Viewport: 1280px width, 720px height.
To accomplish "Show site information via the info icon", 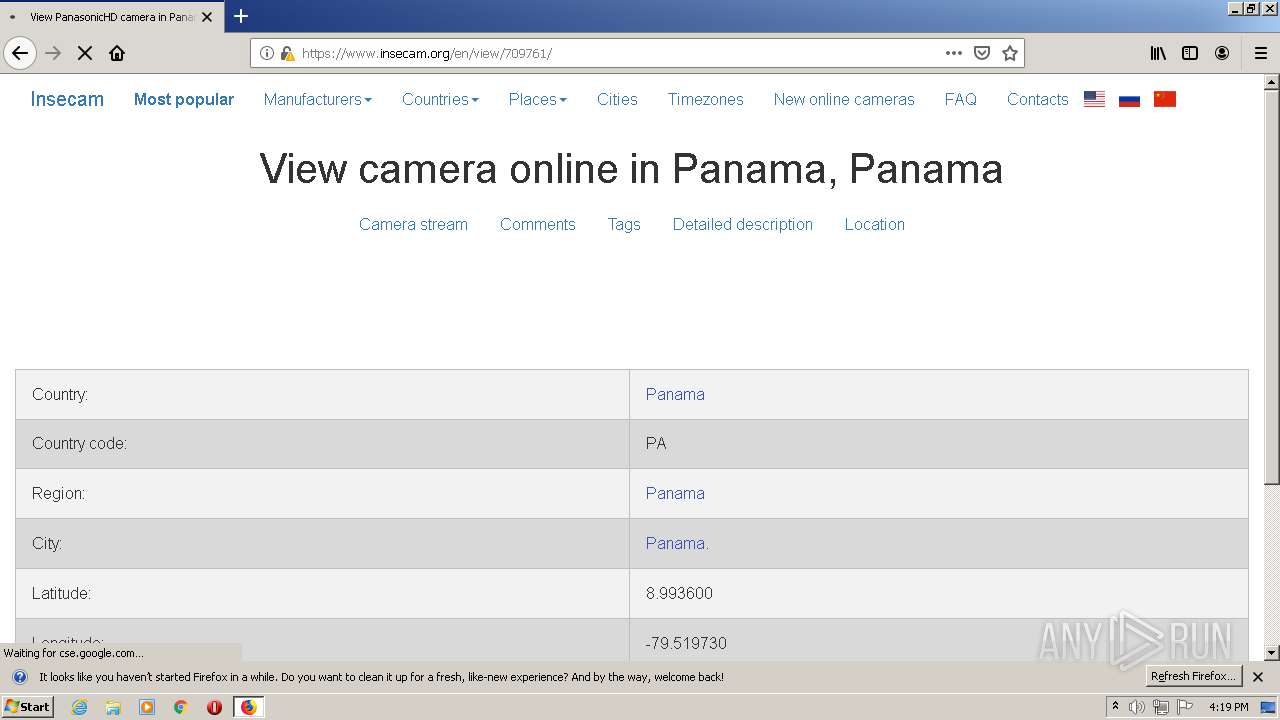I will (x=267, y=53).
